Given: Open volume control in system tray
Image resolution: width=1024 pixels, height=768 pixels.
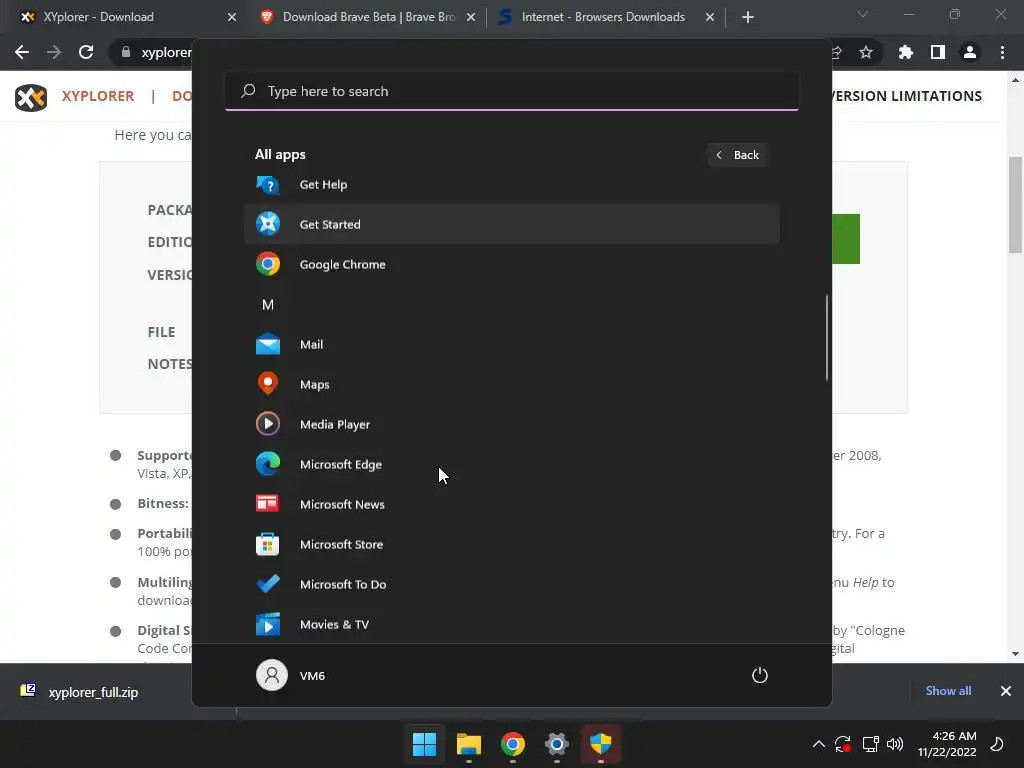Looking at the screenshot, I should [895, 744].
